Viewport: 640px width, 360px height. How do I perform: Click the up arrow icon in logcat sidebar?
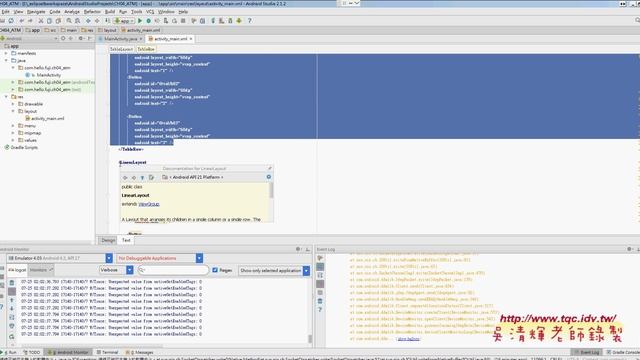12,300
